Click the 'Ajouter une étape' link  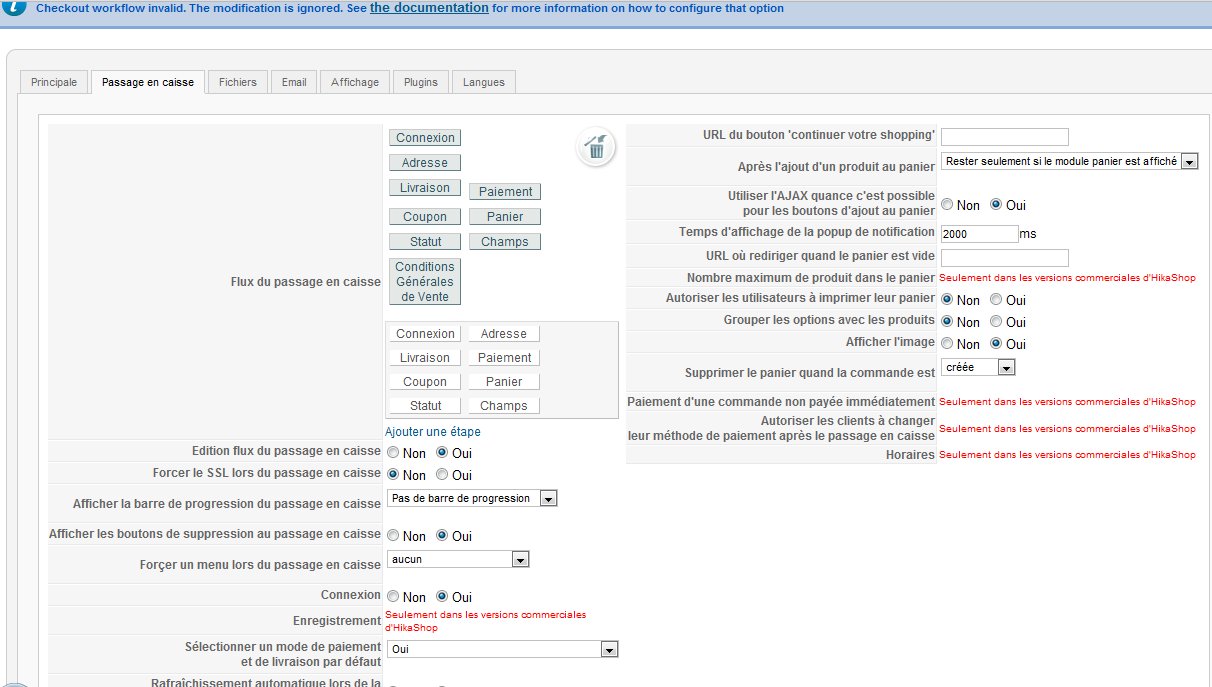[433, 432]
